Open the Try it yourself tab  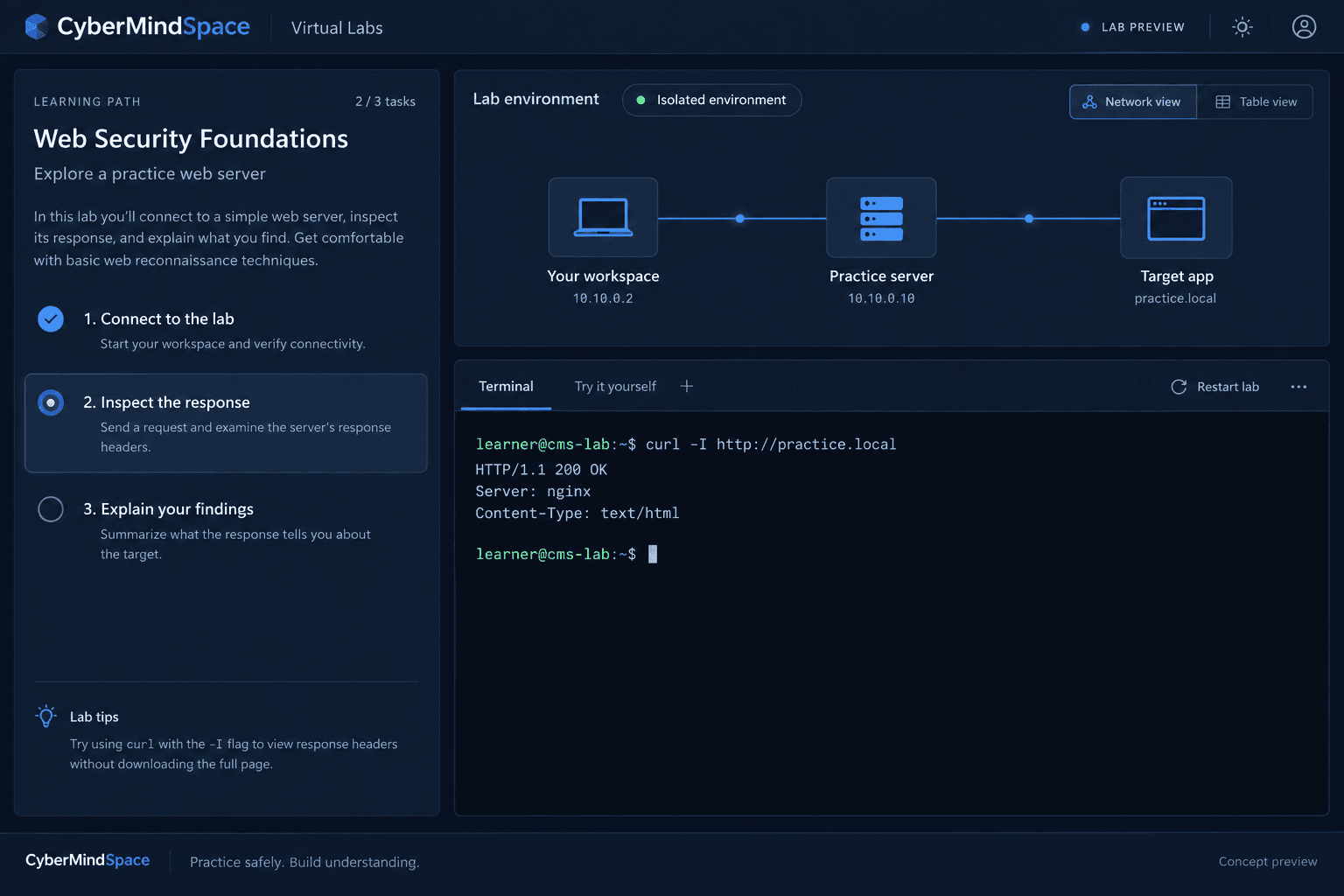[x=615, y=386]
